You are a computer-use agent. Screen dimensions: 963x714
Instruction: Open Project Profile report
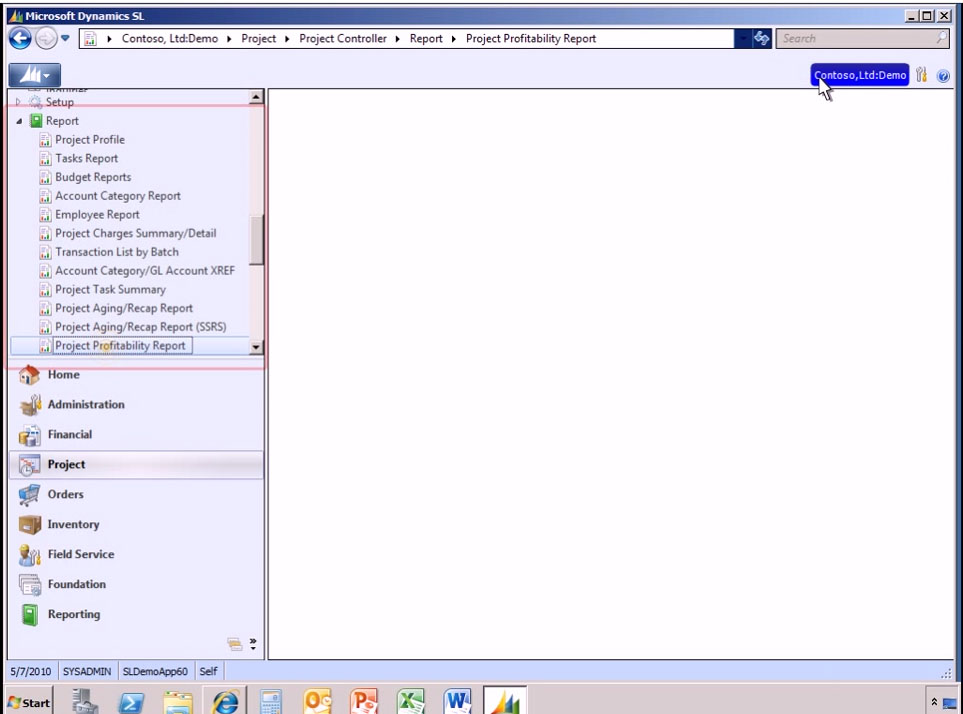click(x=90, y=140)
